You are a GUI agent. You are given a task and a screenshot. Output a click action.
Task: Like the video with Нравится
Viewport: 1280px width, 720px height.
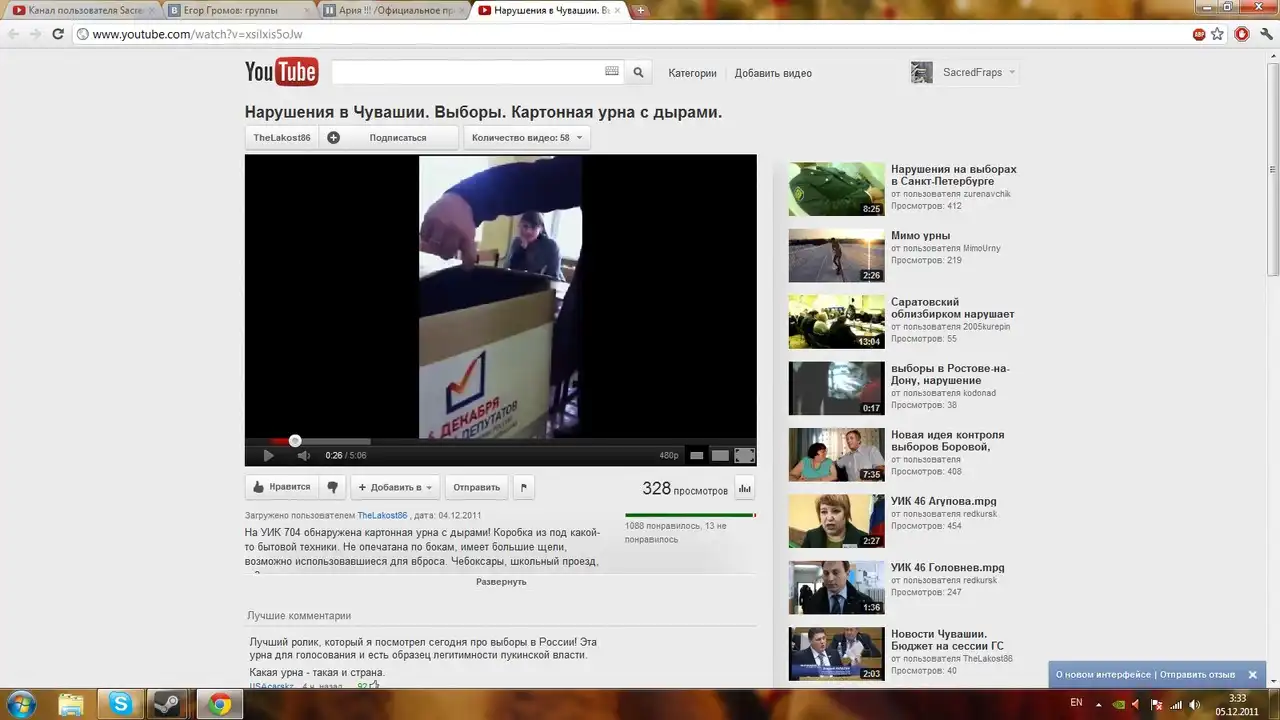[x=281, y=487]
